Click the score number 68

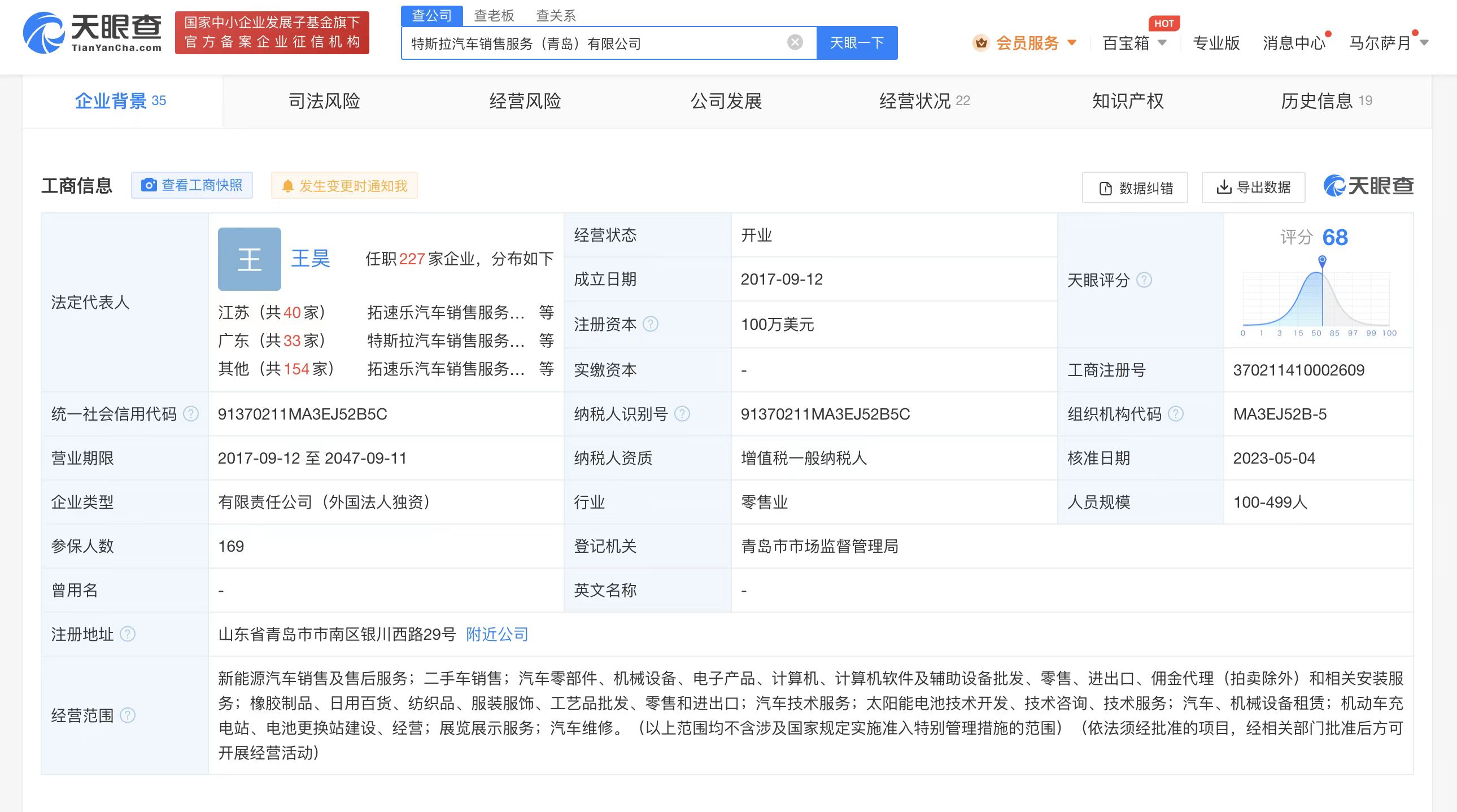click(1336, 238)
